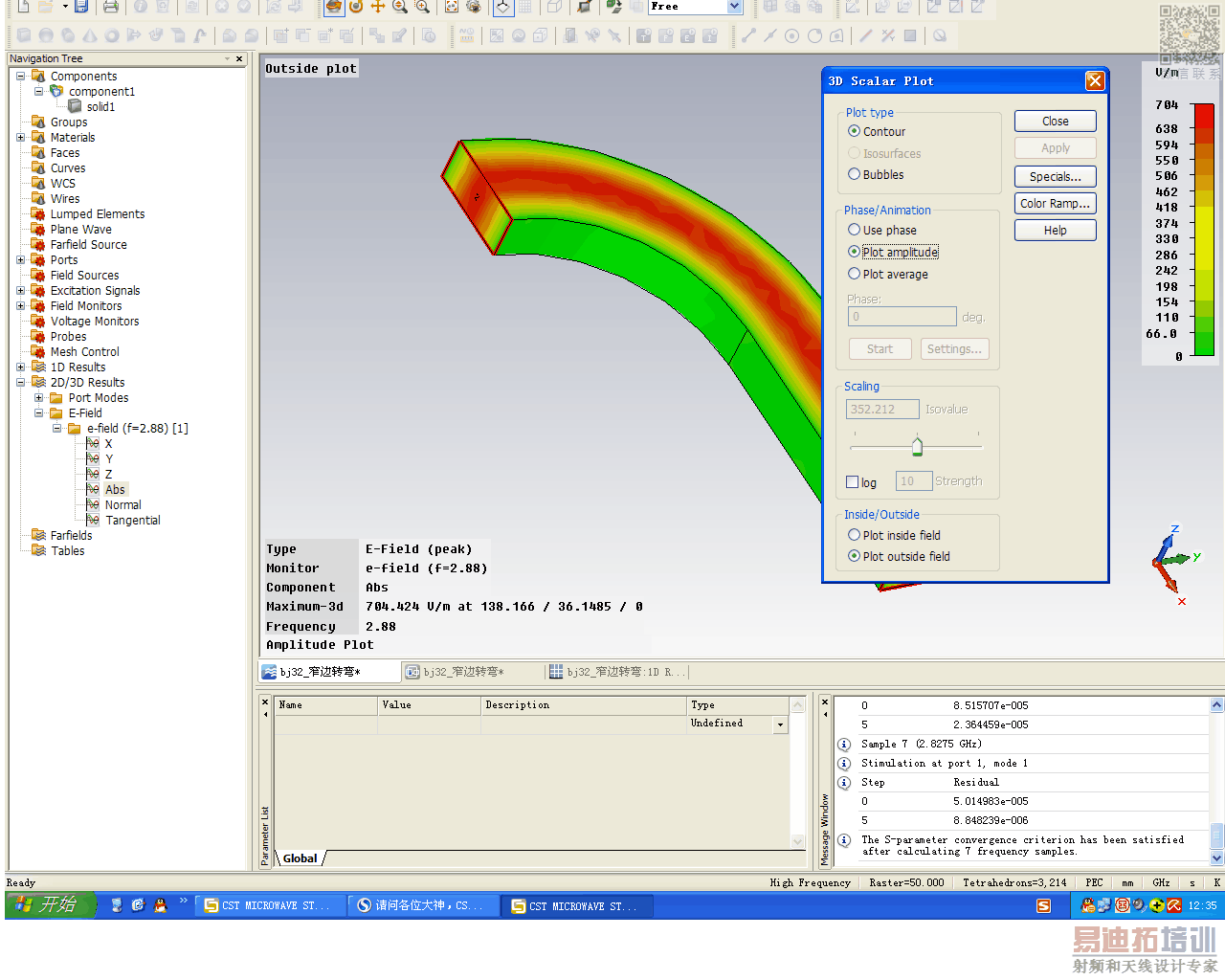Click the Mesh Control folder icon
The height and width of the screenshot is (980, 1225).
38,351
